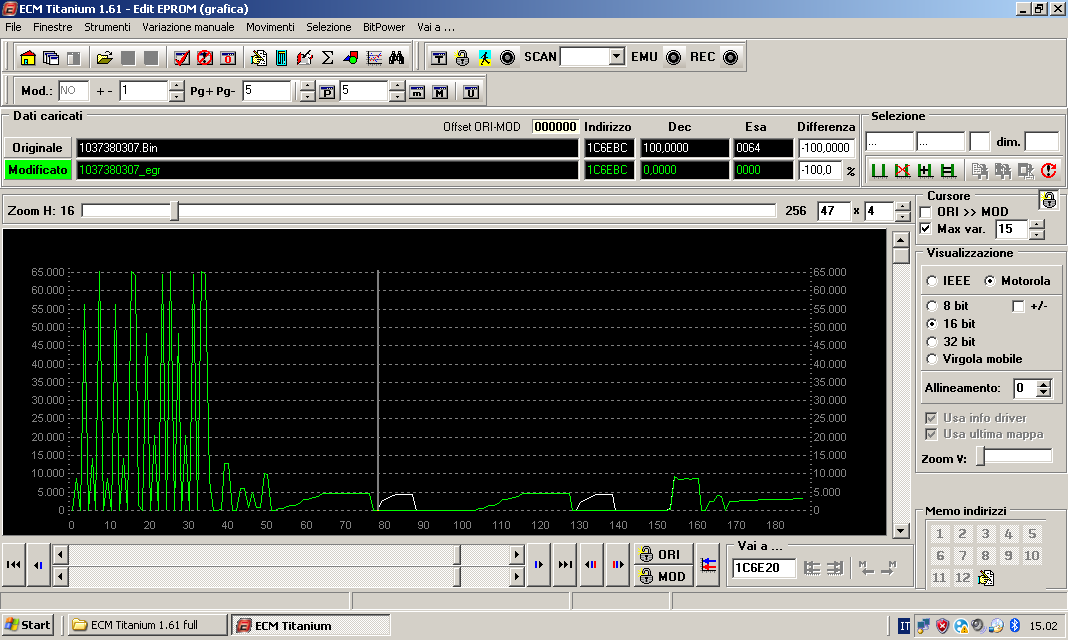The image size is (1068, 640).
Task: Click the padlock icon in top toolbar
Action: click(x=462, y=58)
